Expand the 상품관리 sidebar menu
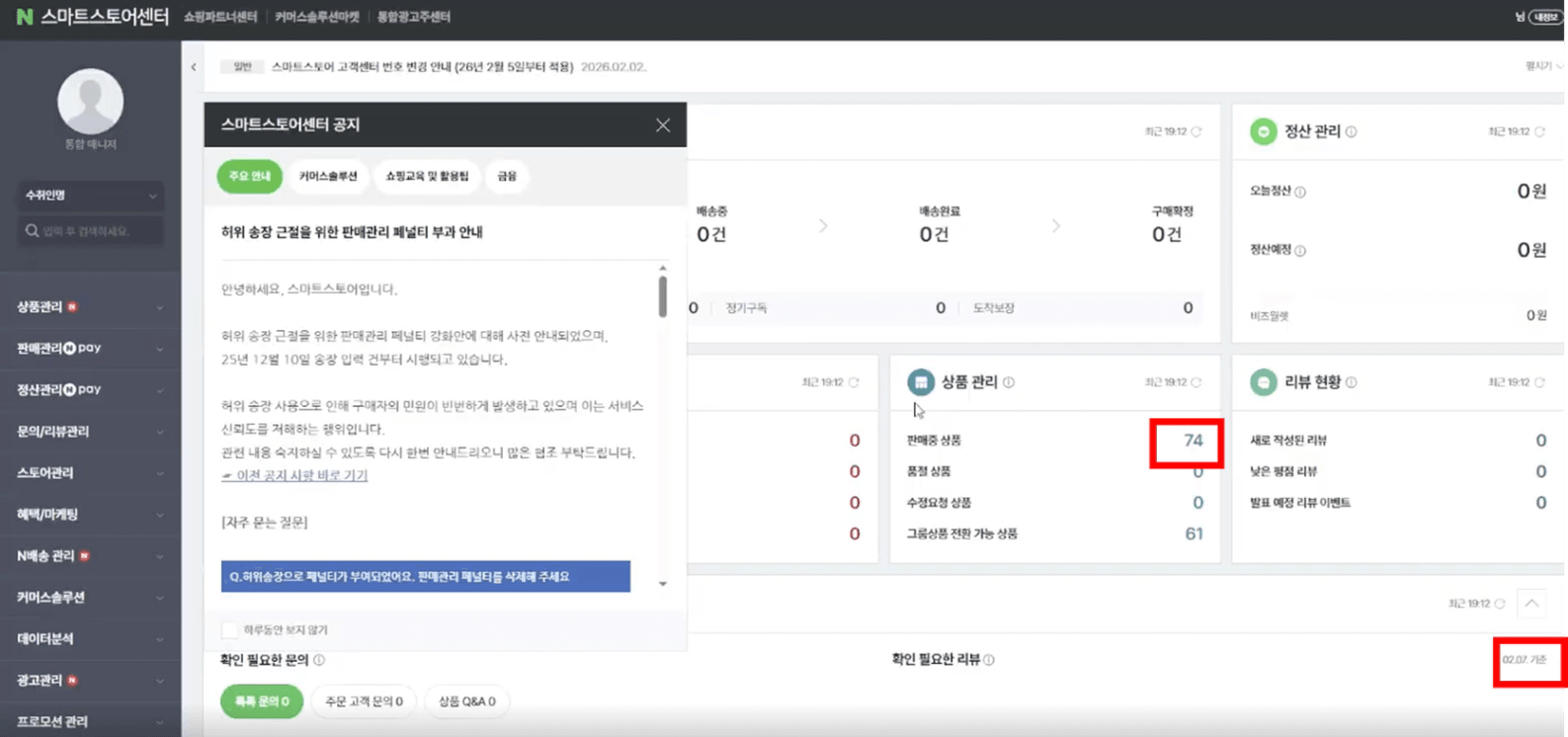The height and width of the screenshot is (737, 1568). tap(89, 307)
